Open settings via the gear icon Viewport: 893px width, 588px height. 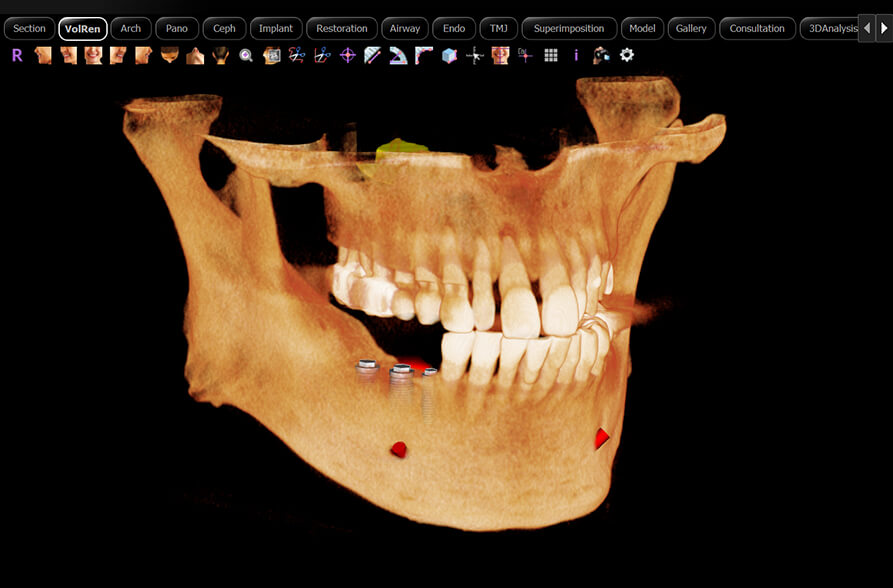(x=627, y=56)
